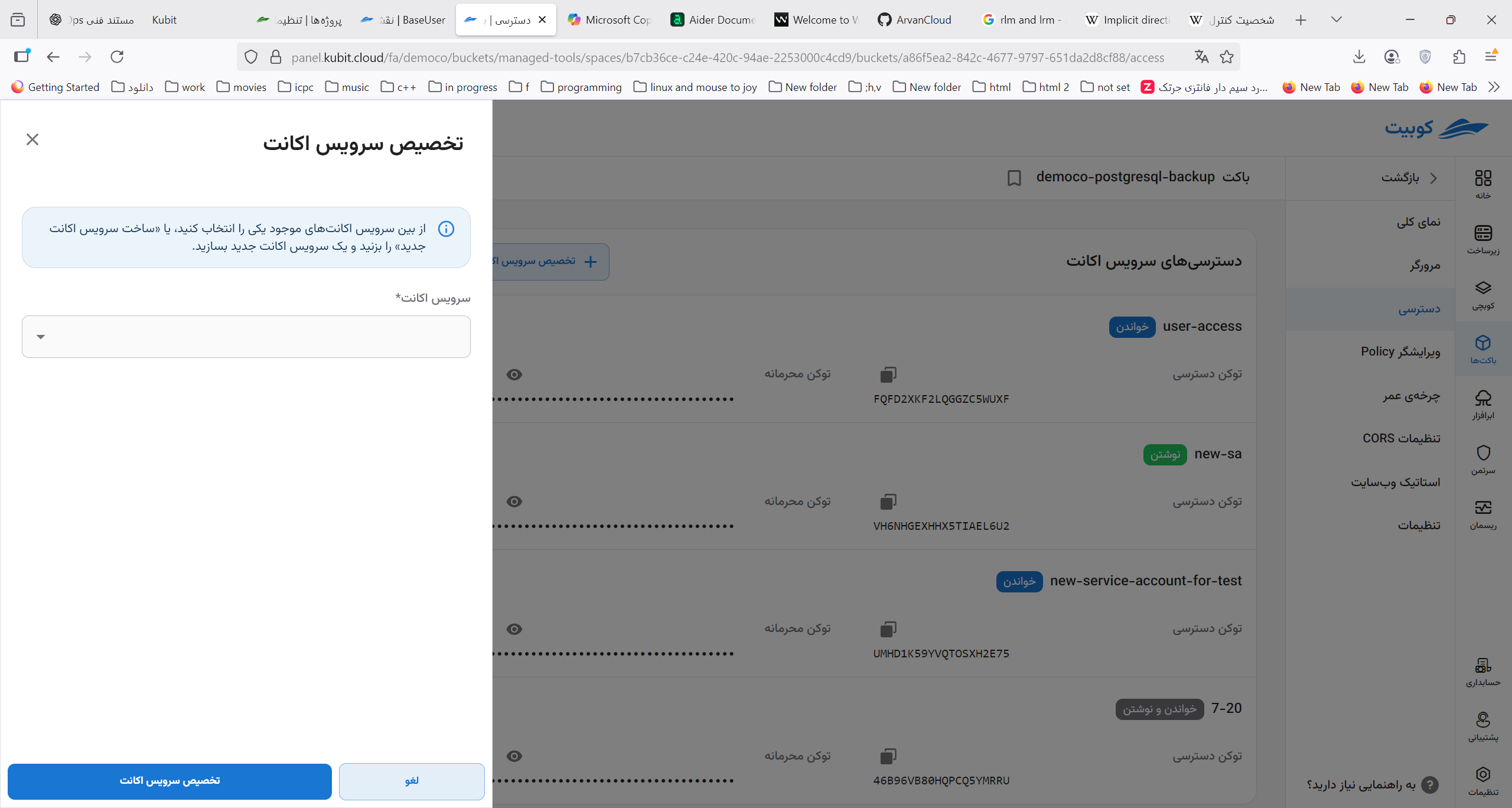Switch to the Aider Documentation tab
Viewport: 1512px width, 808px height.
coord(713,19)
